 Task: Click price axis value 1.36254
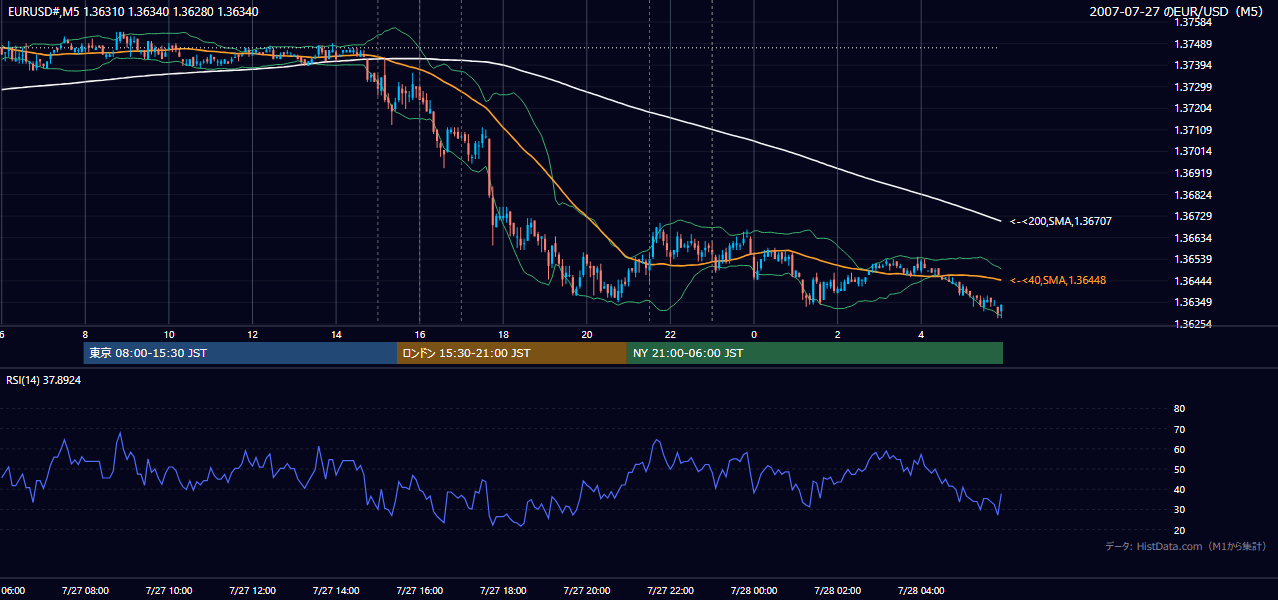(1193, 324)
